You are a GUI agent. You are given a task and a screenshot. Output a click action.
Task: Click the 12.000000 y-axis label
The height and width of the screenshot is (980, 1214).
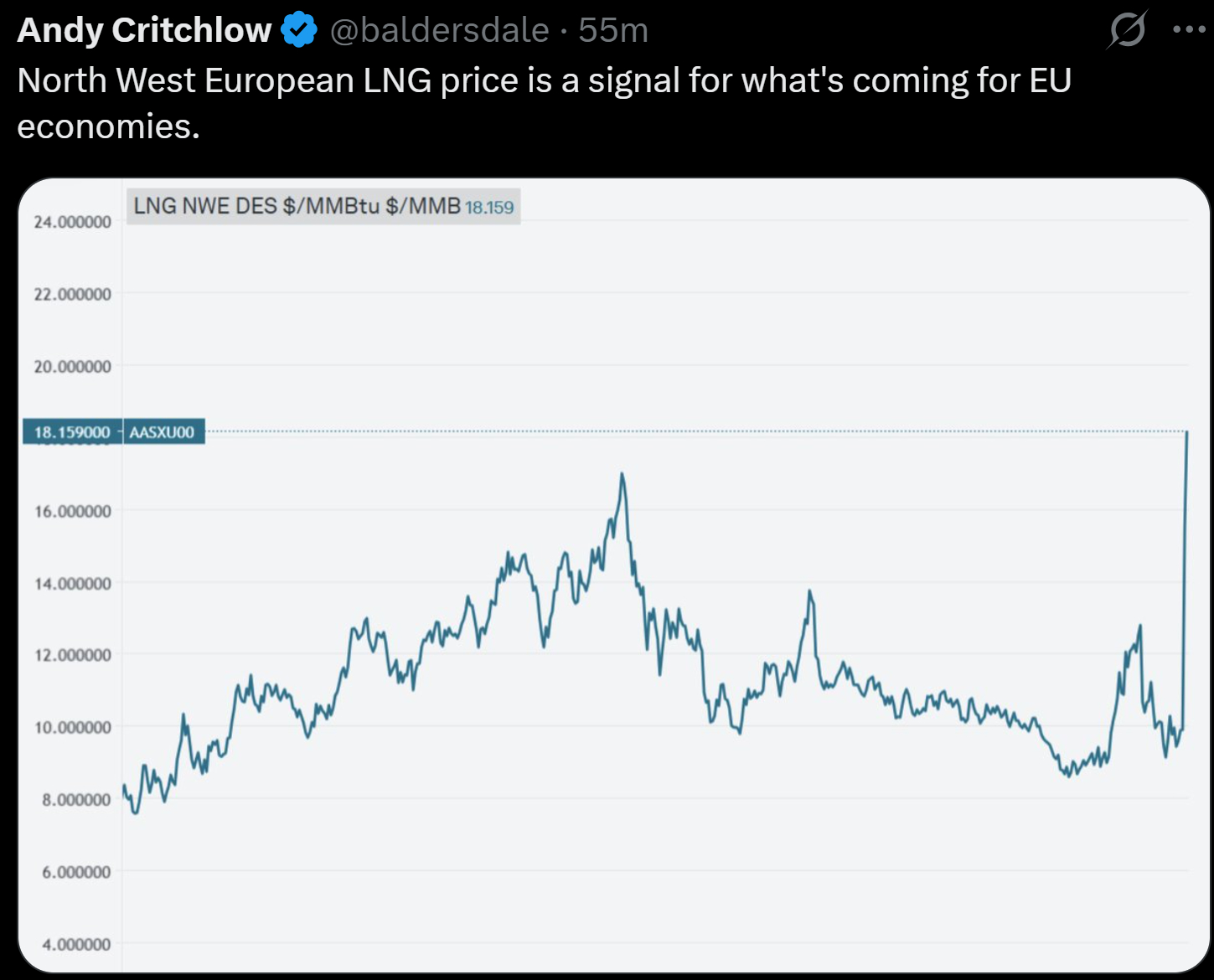click(72, 655)
